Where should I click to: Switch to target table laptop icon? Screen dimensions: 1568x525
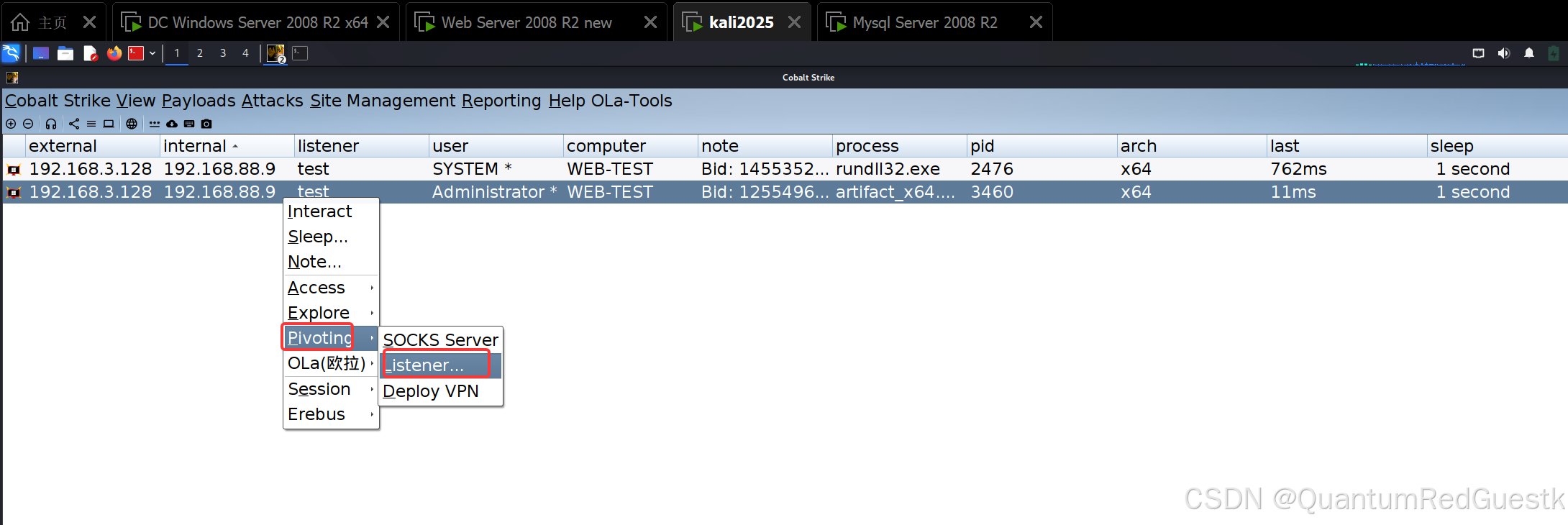tap(109, 124)
